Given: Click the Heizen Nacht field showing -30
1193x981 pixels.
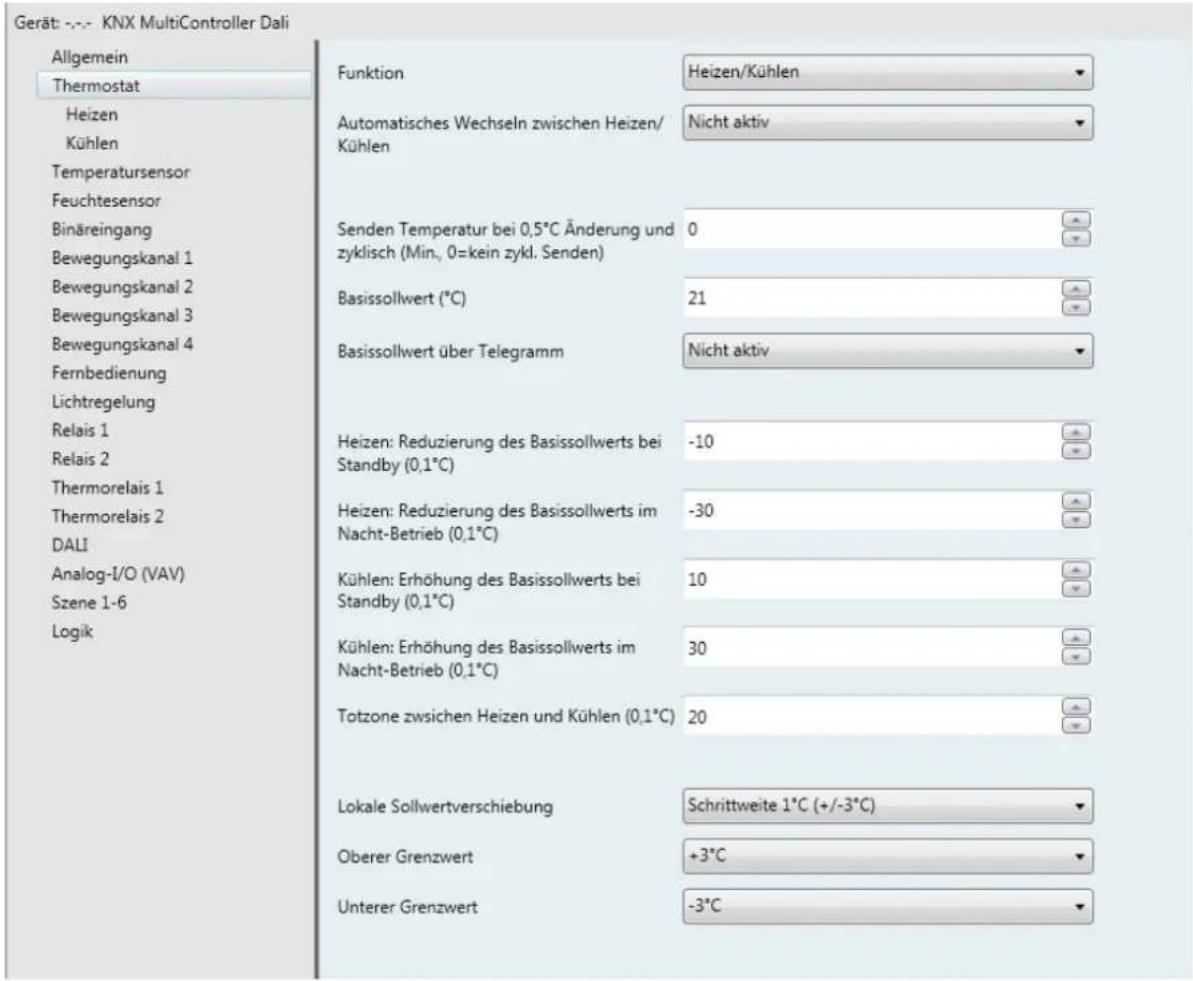Looking at the screenshot, I should coord(872,510).
